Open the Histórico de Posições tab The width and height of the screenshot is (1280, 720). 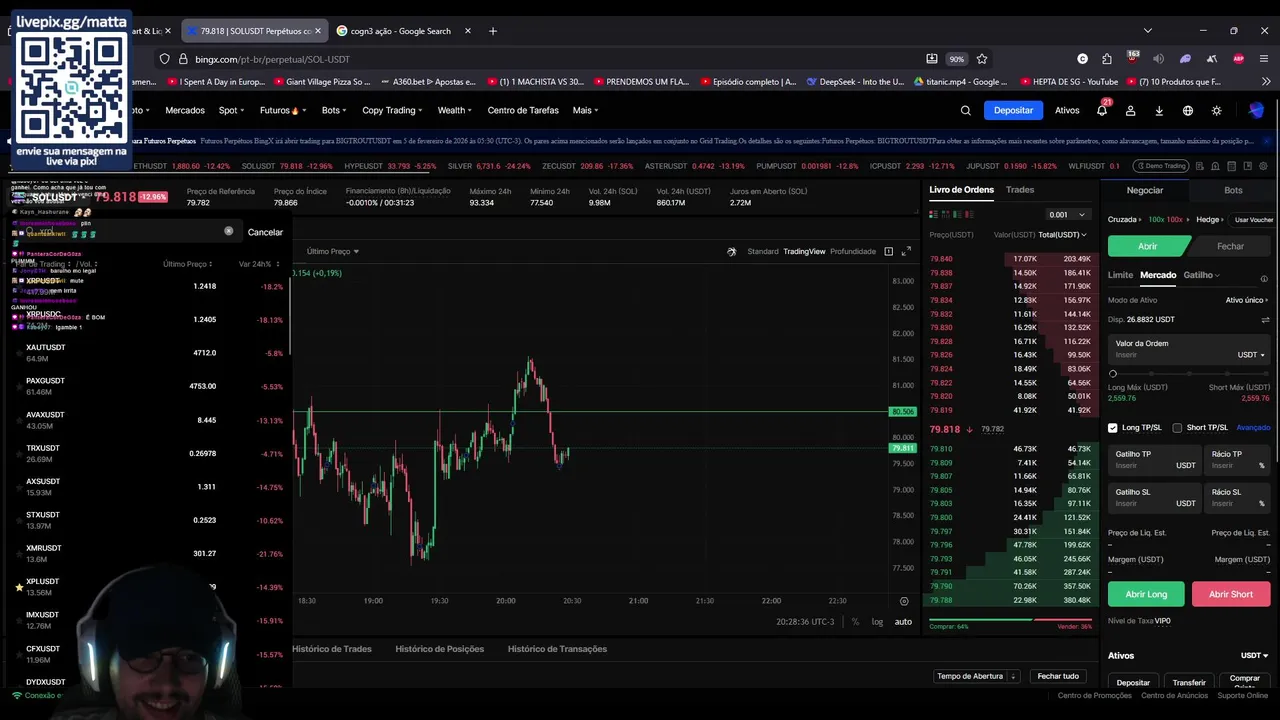point(439,649)
